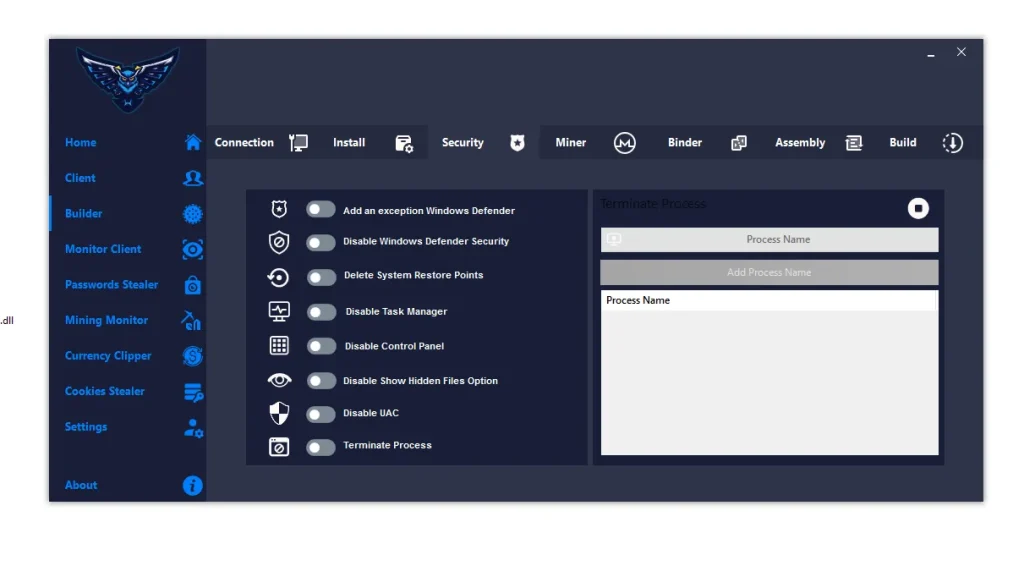Click the Settings user-gear icon in sidebar

[x=193, y=428]
